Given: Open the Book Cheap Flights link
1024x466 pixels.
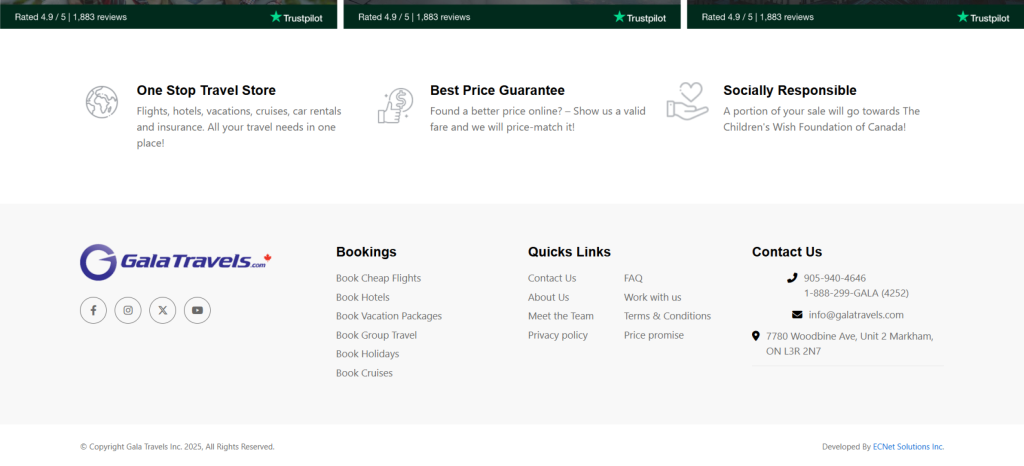Looking at the screenshot, I should [378, 278].
